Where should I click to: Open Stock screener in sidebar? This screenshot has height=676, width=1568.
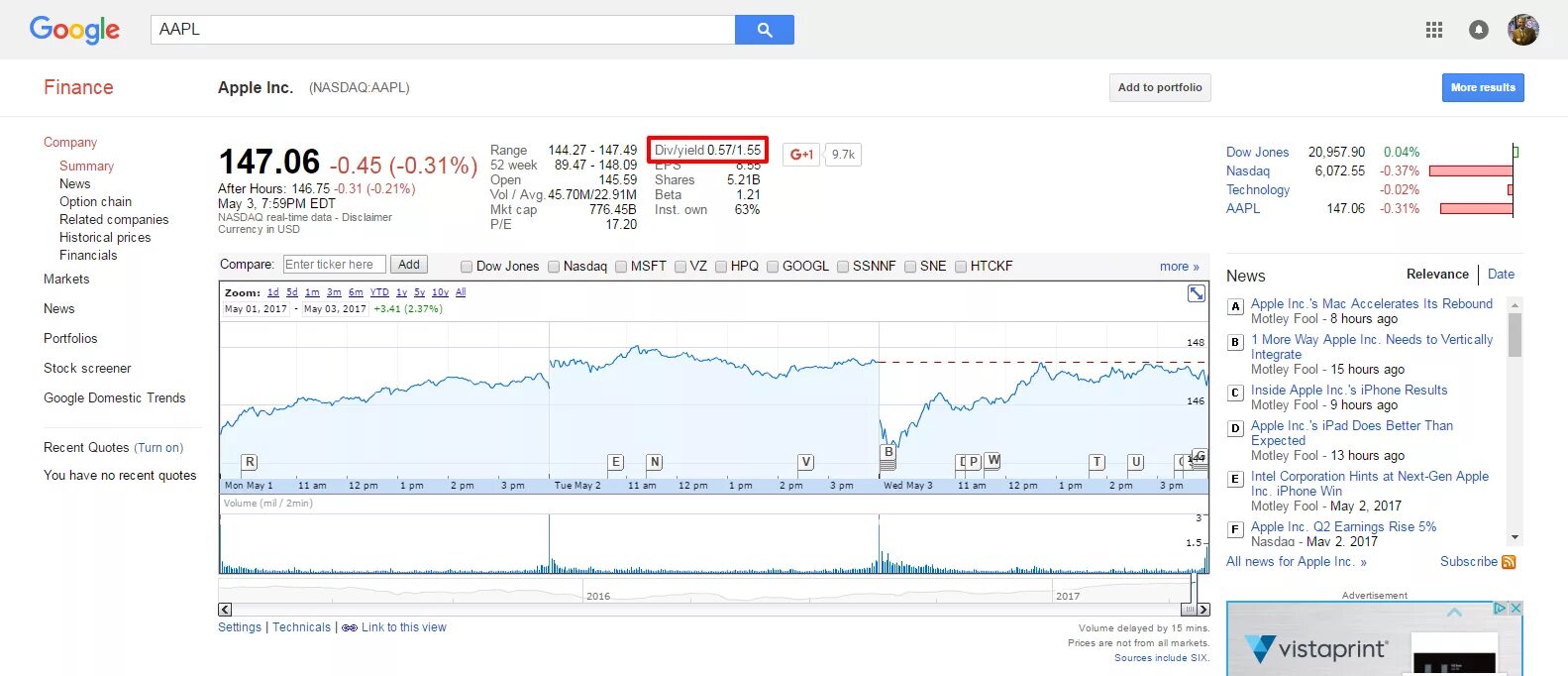[87, 369]
